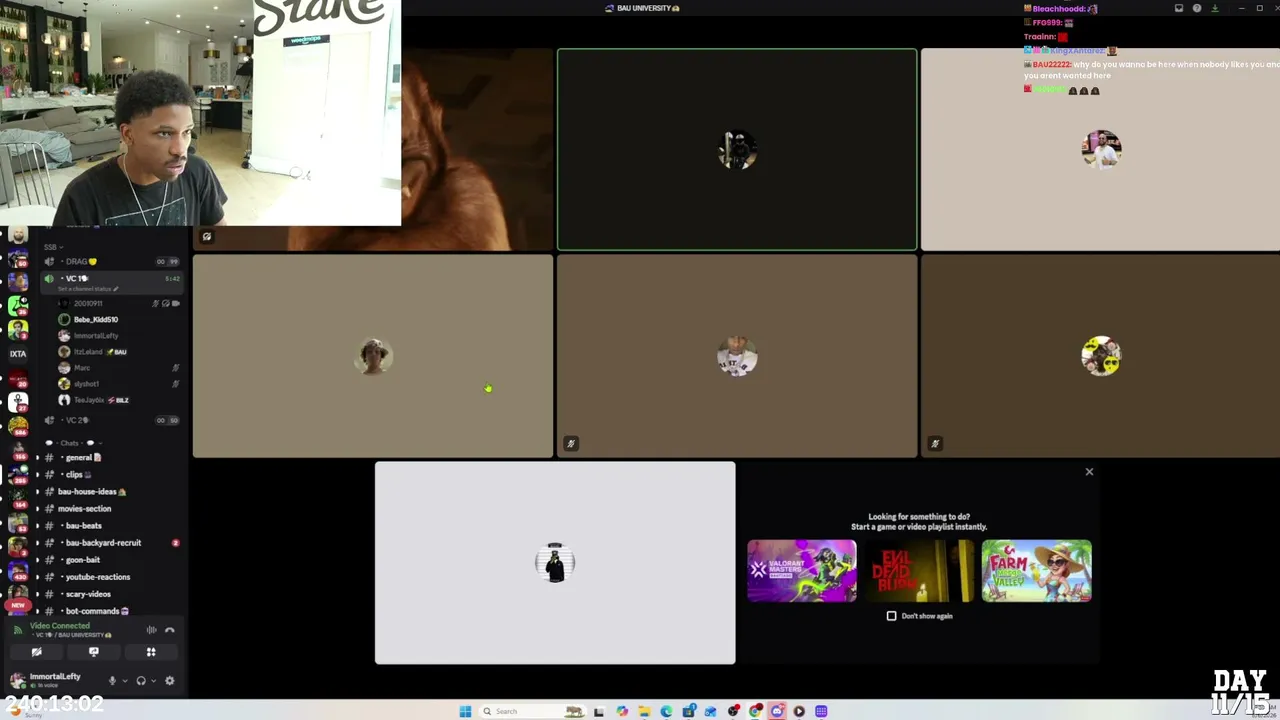Open Microsoft Copilot from taskbar

622,711
